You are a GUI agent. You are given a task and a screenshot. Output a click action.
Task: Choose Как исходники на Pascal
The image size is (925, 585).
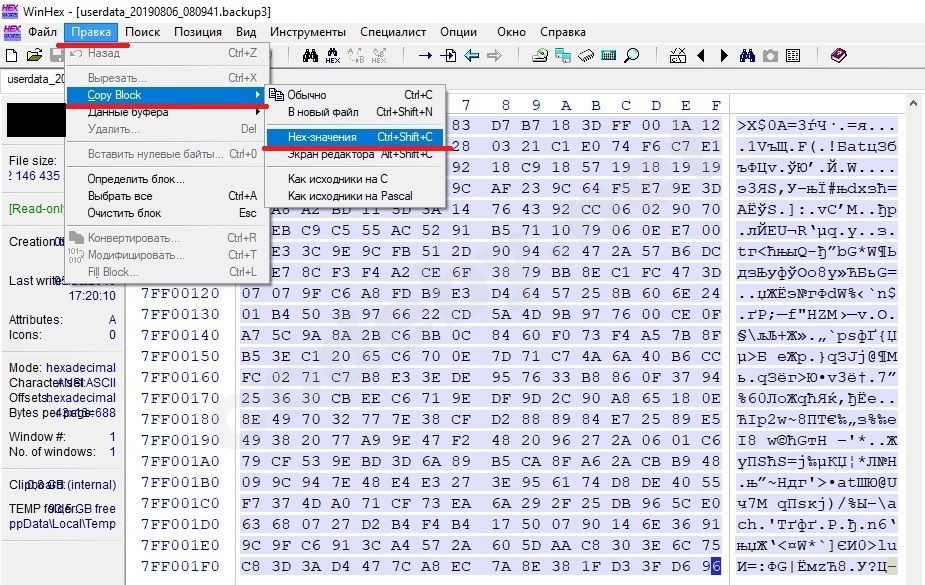point(355,196)
